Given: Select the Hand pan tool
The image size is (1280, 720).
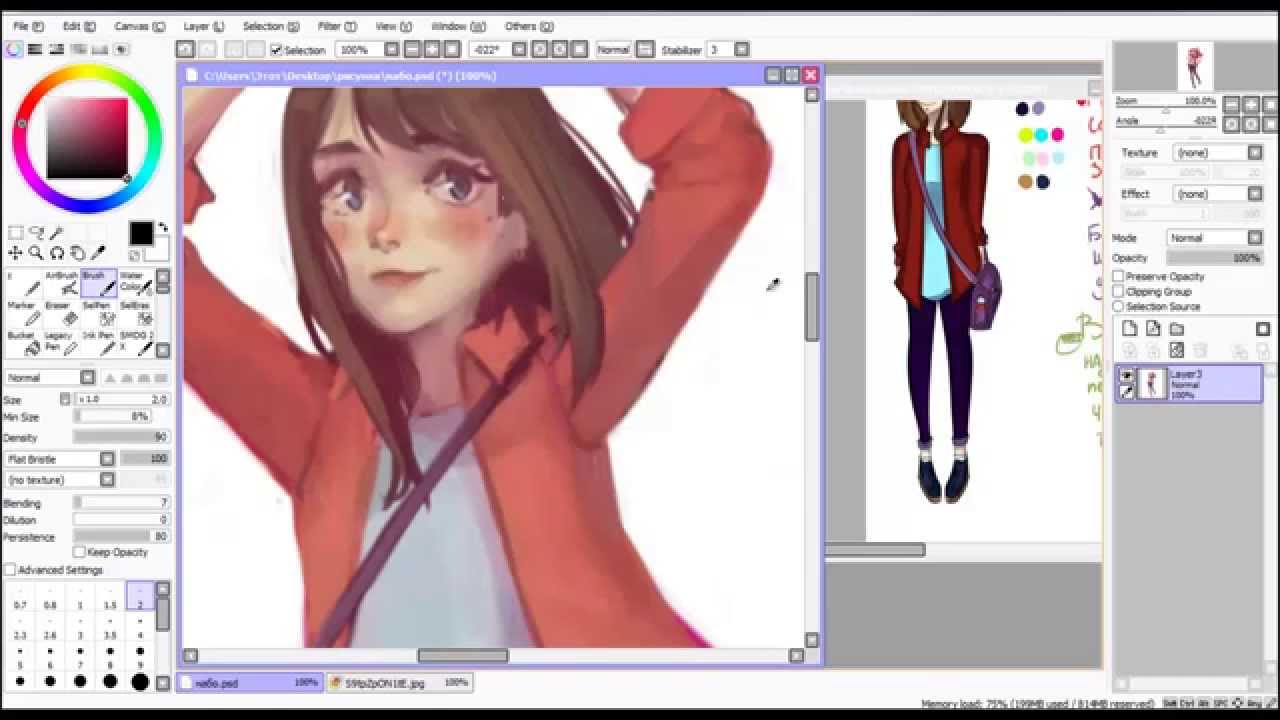Looking at the screenshot, I should coord(77,253).
